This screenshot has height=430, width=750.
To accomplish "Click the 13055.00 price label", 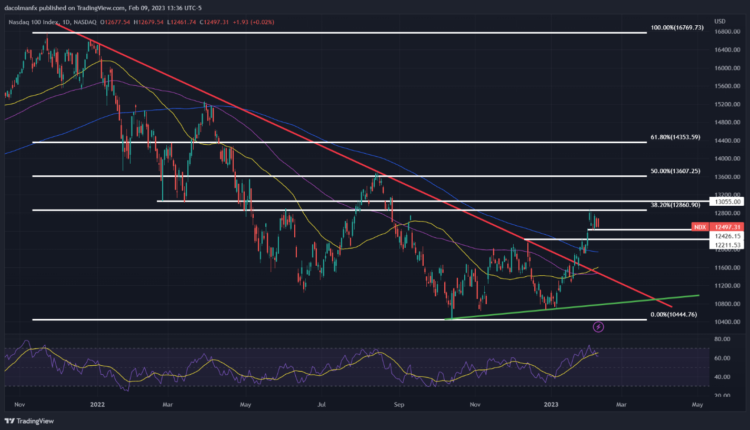I will [725, 201].
